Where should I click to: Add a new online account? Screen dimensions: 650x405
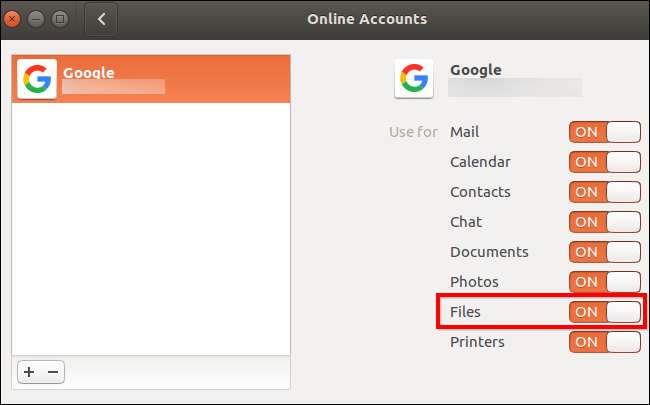pyautogui.click(x=29, y=372)
